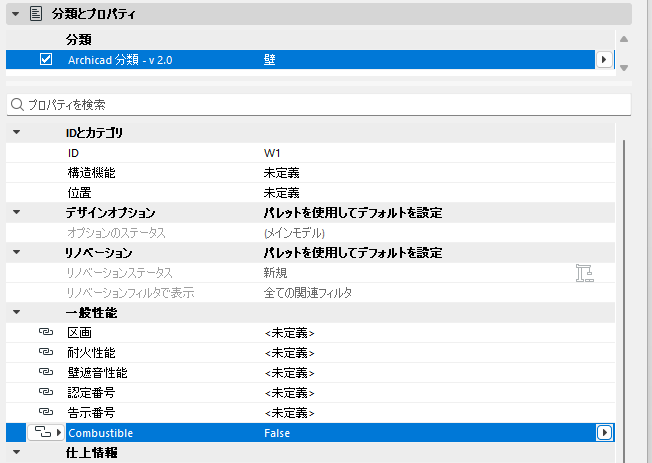Click the プロパティを検索 search field
This screenshot has width=652, height=463.
[x=319, y=104]
